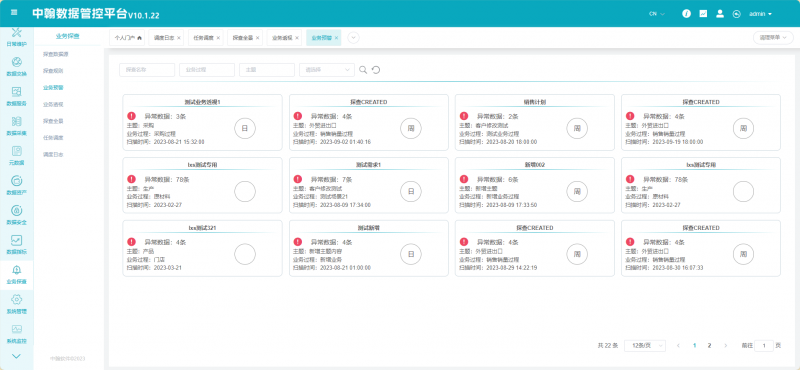Screen dimensions: 800x370
Task: Open the CN language dropdown
Action: 657,14
